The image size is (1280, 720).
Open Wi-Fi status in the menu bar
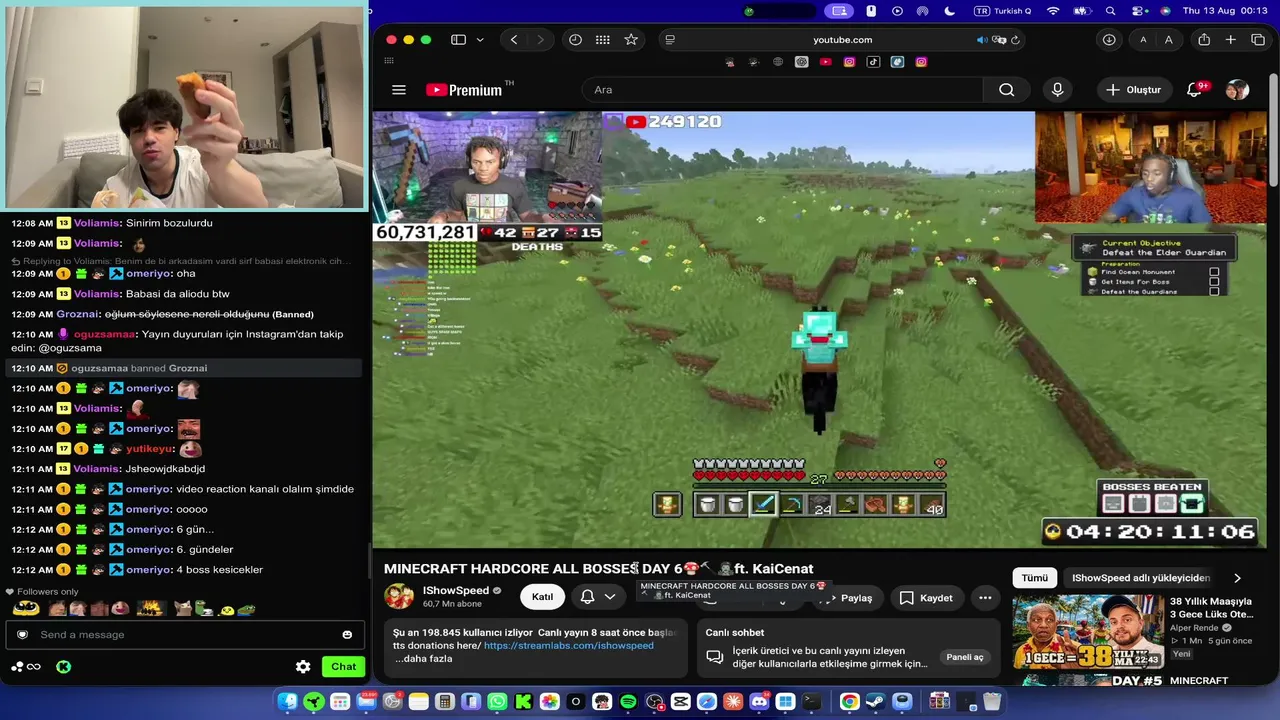click(1053, 11)
